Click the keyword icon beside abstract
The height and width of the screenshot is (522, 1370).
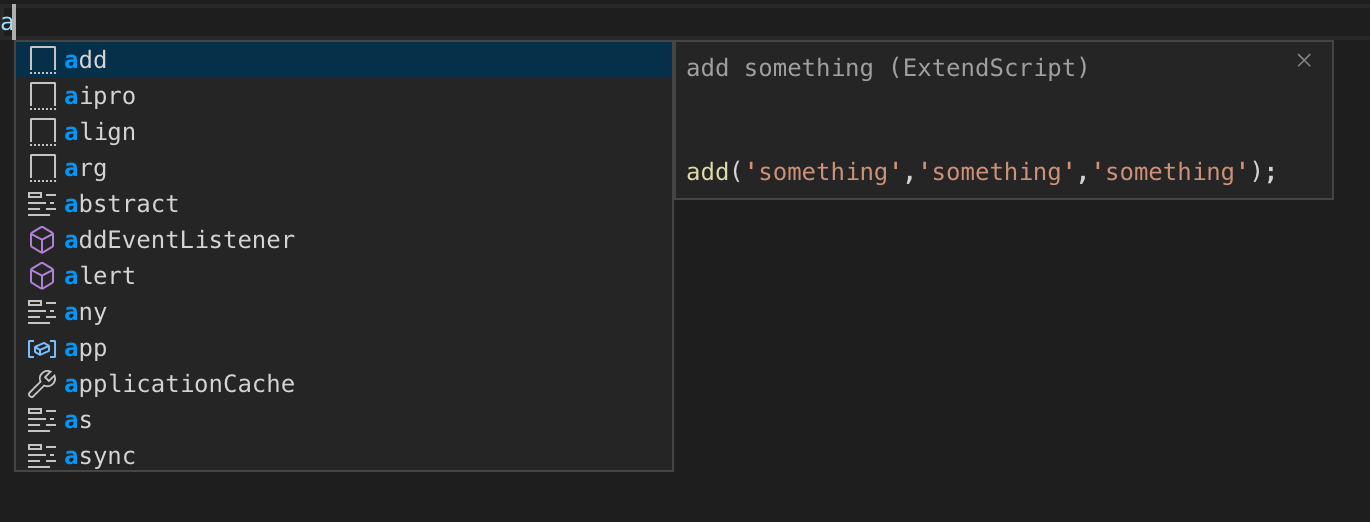point(42,204)
